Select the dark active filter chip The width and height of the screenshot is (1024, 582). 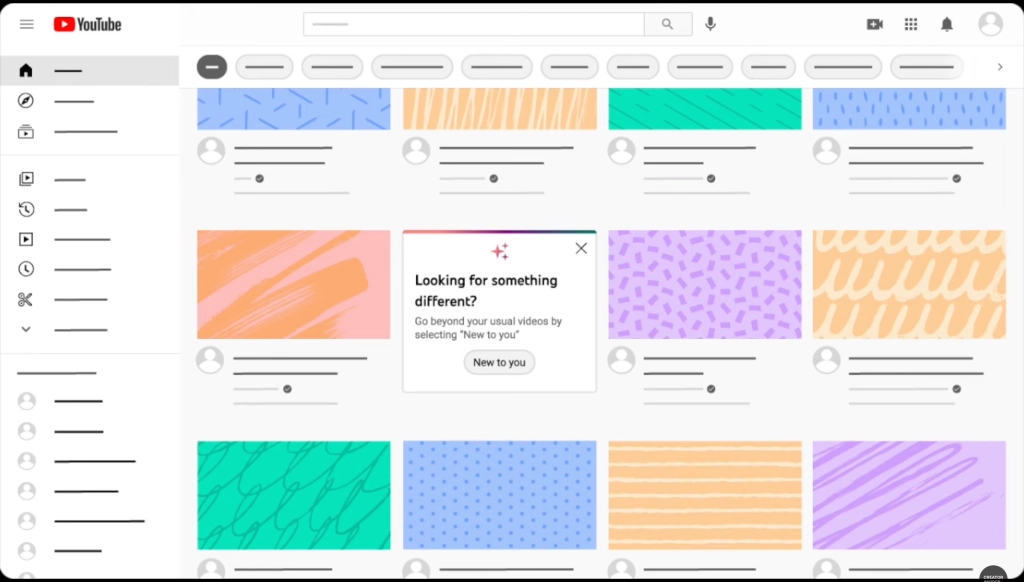212,67
